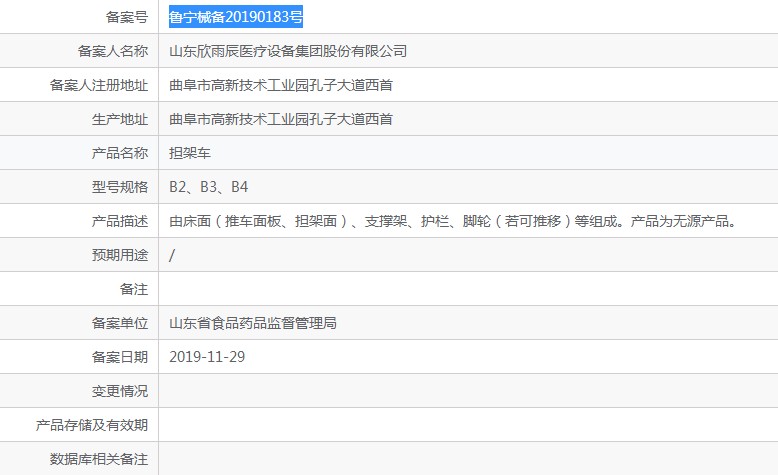Click the production address value in 生产地址 row
The image size is (778, 475).
point(281,119)
